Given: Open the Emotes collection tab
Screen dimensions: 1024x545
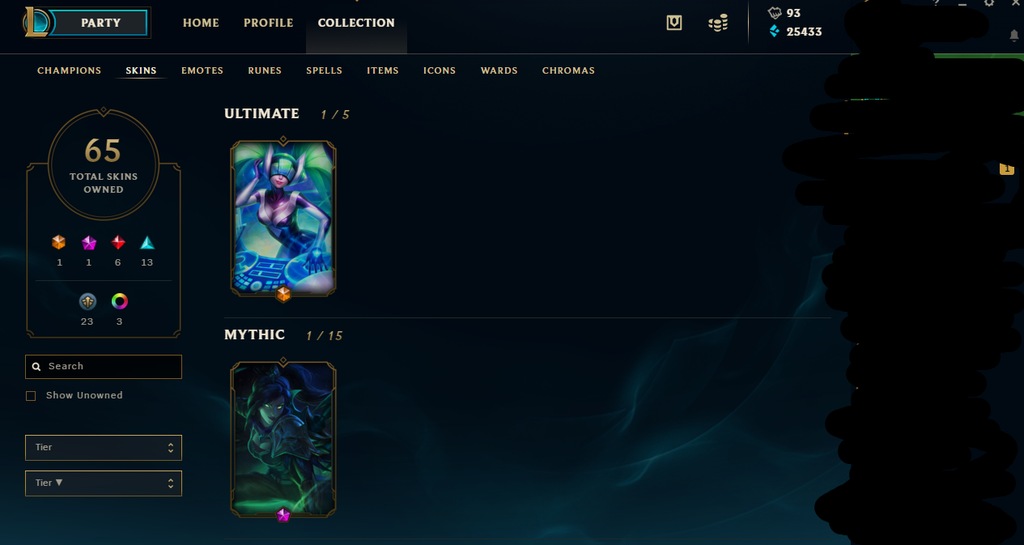Looking at the screenshot, I should tap(202, 70).
